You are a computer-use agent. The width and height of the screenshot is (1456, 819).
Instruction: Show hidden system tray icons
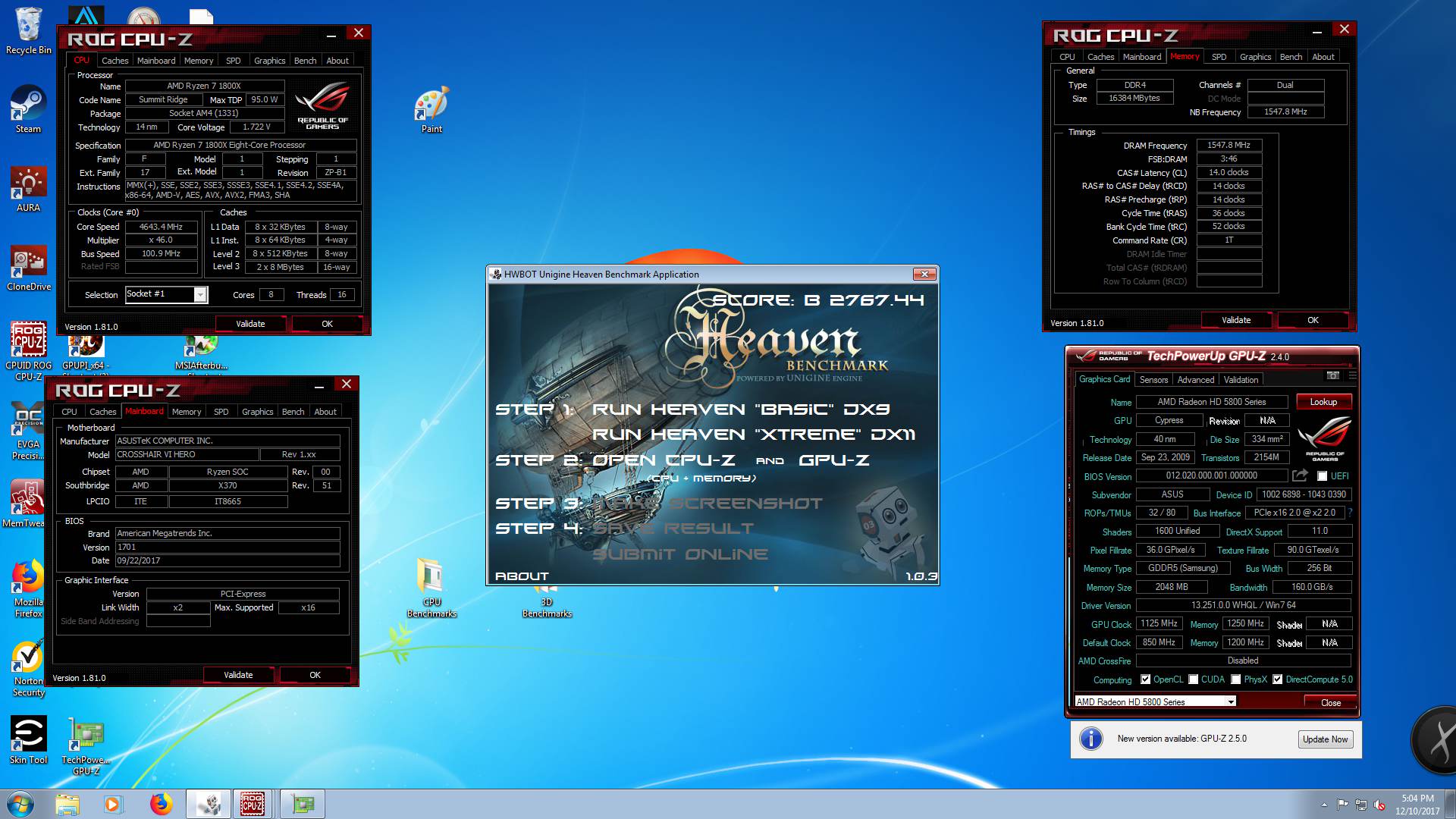tap(1324, 805)
